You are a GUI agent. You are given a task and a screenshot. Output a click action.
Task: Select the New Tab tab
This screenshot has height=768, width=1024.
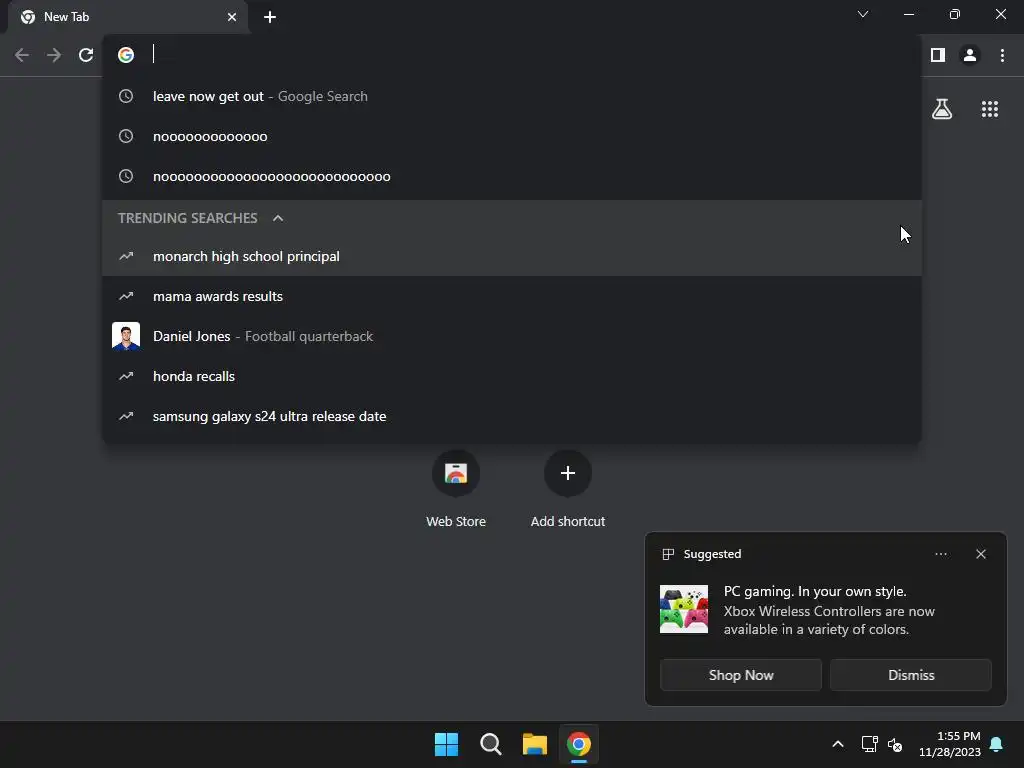(127, 17)
